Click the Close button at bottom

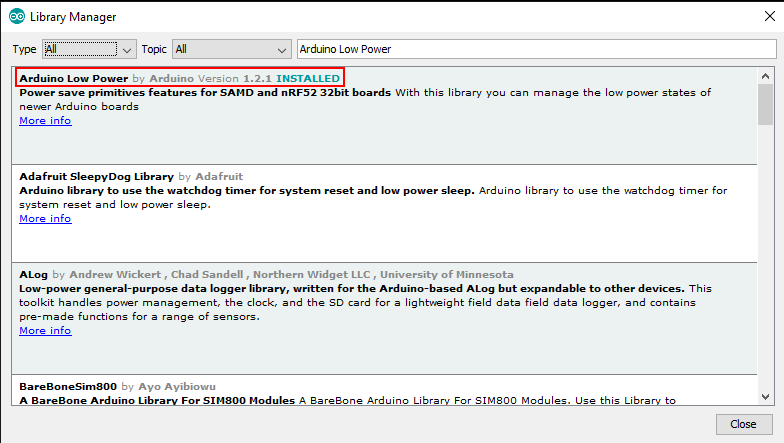743,424
